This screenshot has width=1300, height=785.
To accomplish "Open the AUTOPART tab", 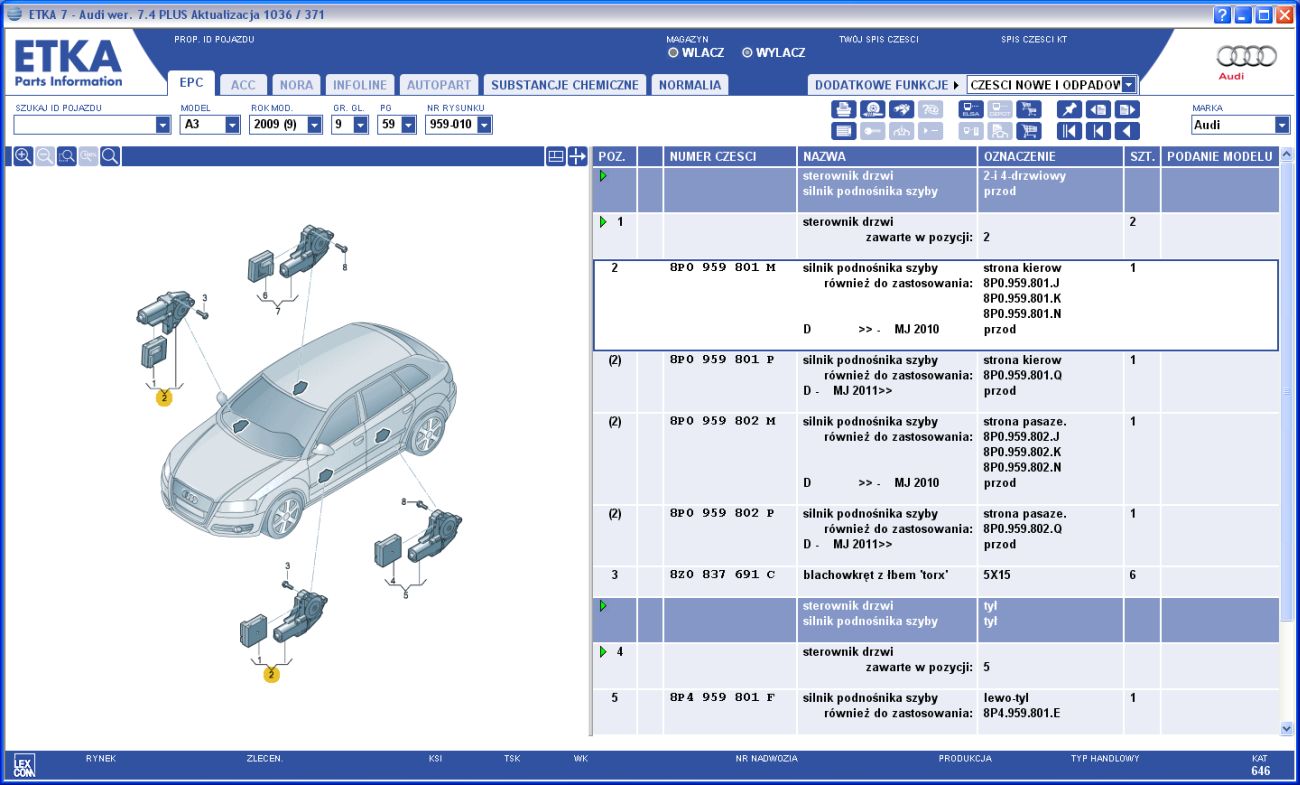I will pyautogui.click(x=438, y=85).
